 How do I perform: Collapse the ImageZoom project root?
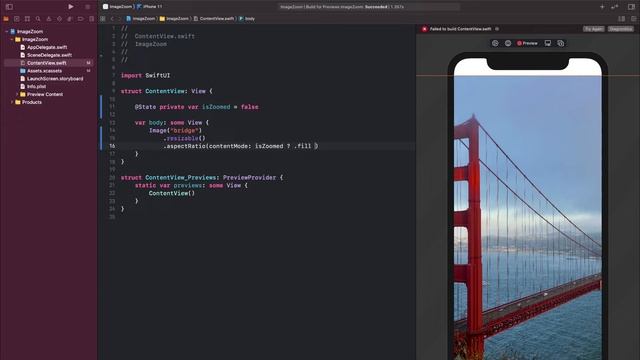click(x=7, y=31)
